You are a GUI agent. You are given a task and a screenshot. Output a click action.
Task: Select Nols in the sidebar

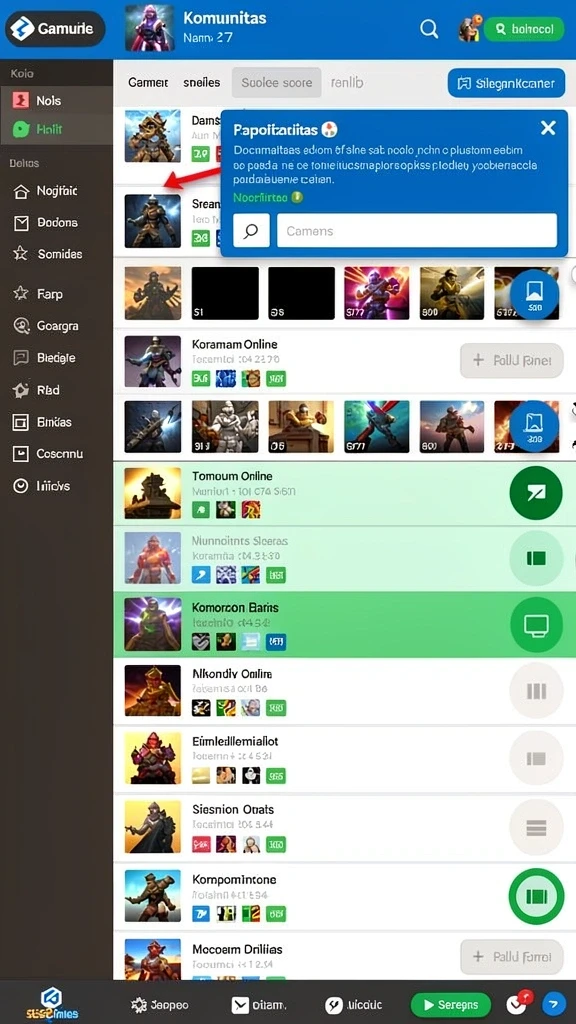[x=56, y=101]
